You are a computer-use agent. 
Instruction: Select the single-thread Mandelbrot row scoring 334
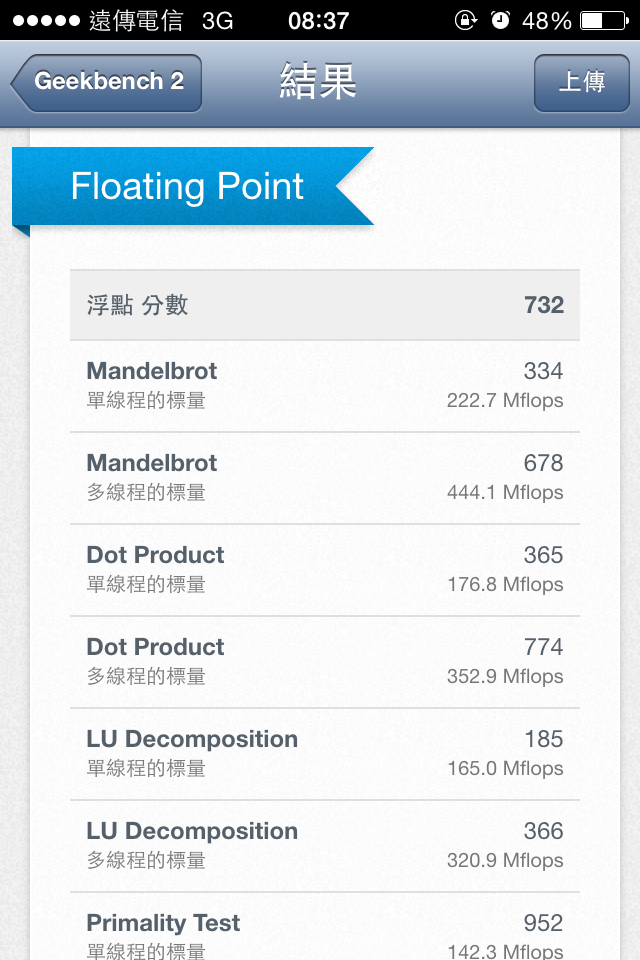click(324, 386)
